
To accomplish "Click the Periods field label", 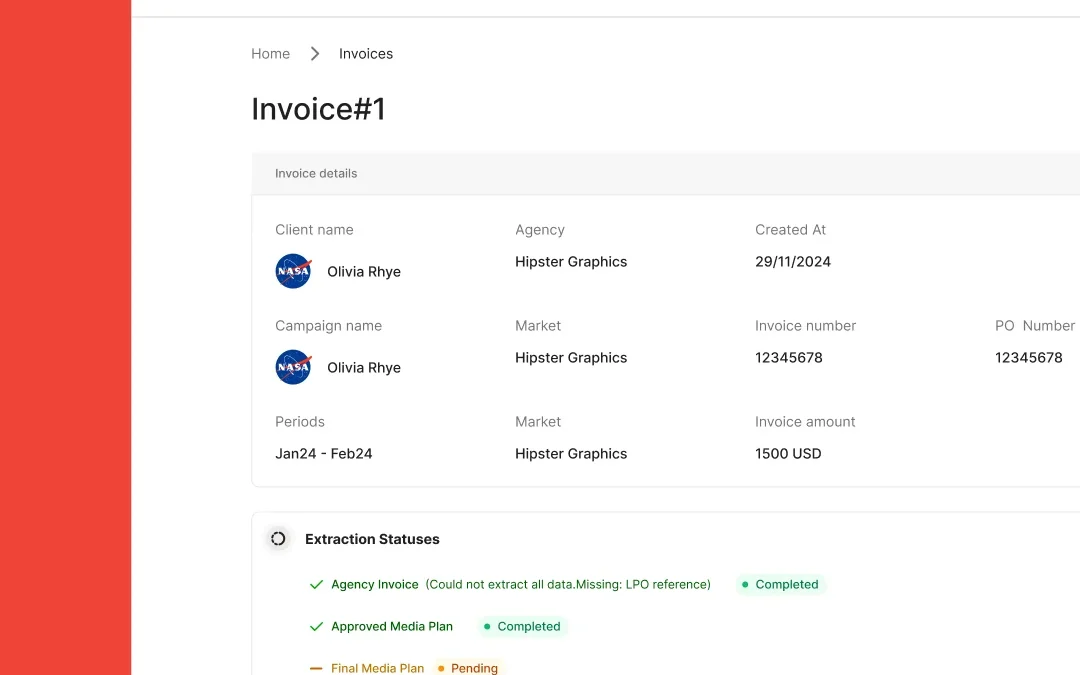I will 300,422.
